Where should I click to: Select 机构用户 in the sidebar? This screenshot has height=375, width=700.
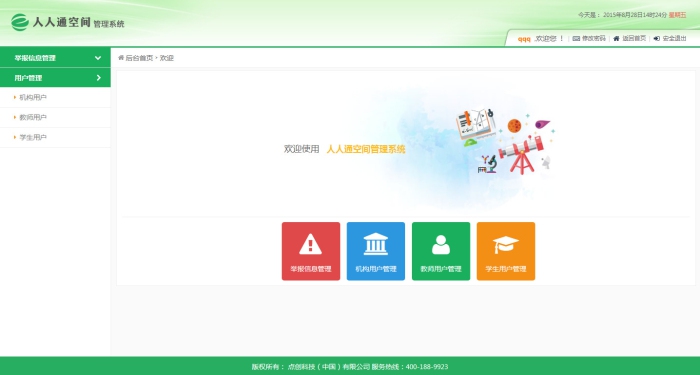point(33,97)
